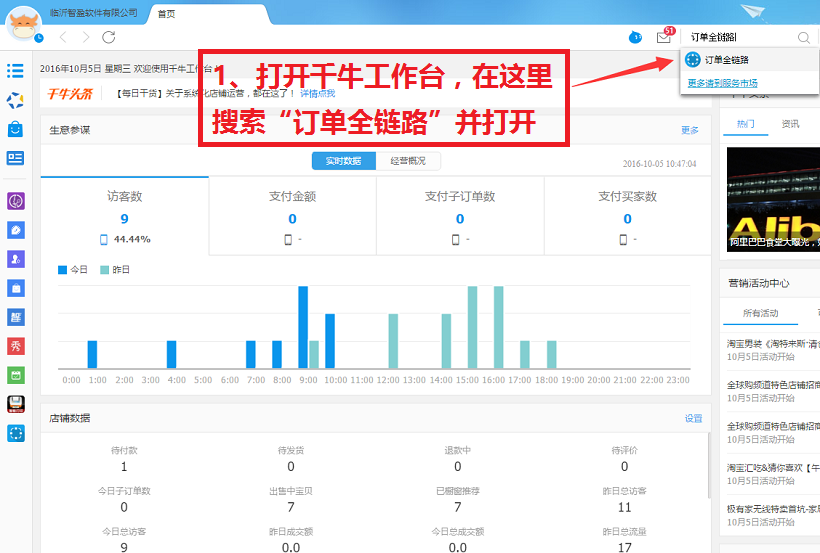Open the purple user plugin icon
Screen dimensions: 820x553
coord(16,259)
